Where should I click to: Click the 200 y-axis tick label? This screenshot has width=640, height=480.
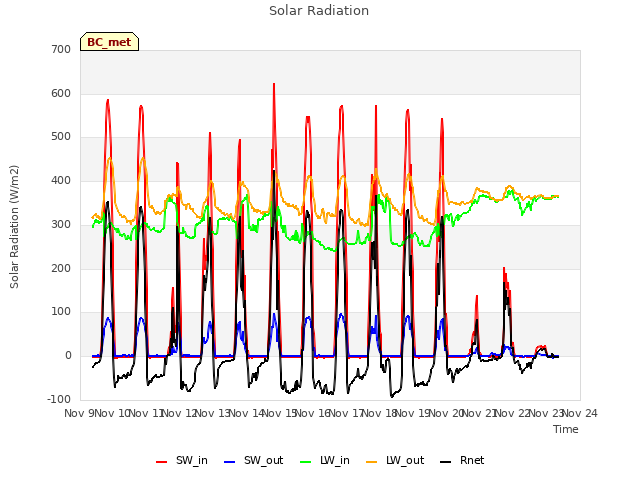61,269
